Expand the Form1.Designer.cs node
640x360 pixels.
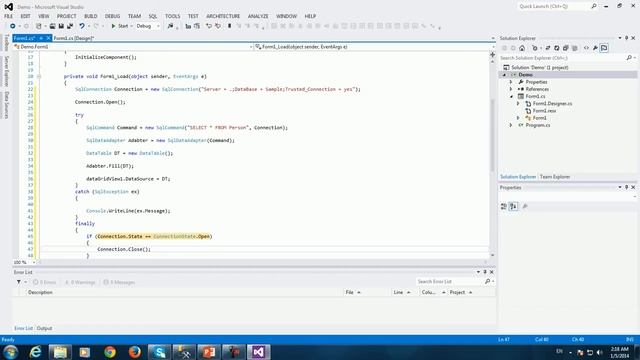pos(518,104)
